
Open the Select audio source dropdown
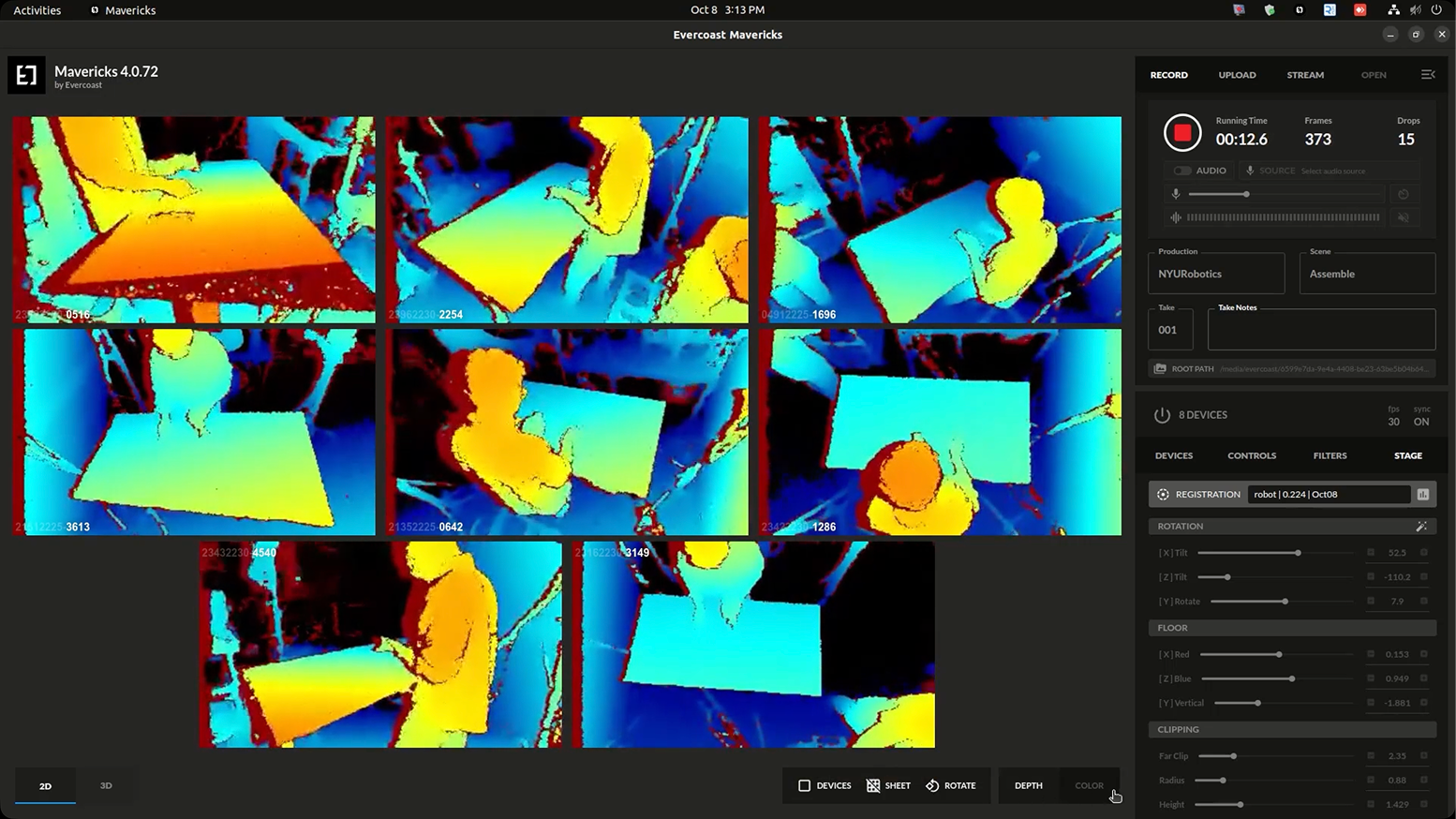point(1334,171)
